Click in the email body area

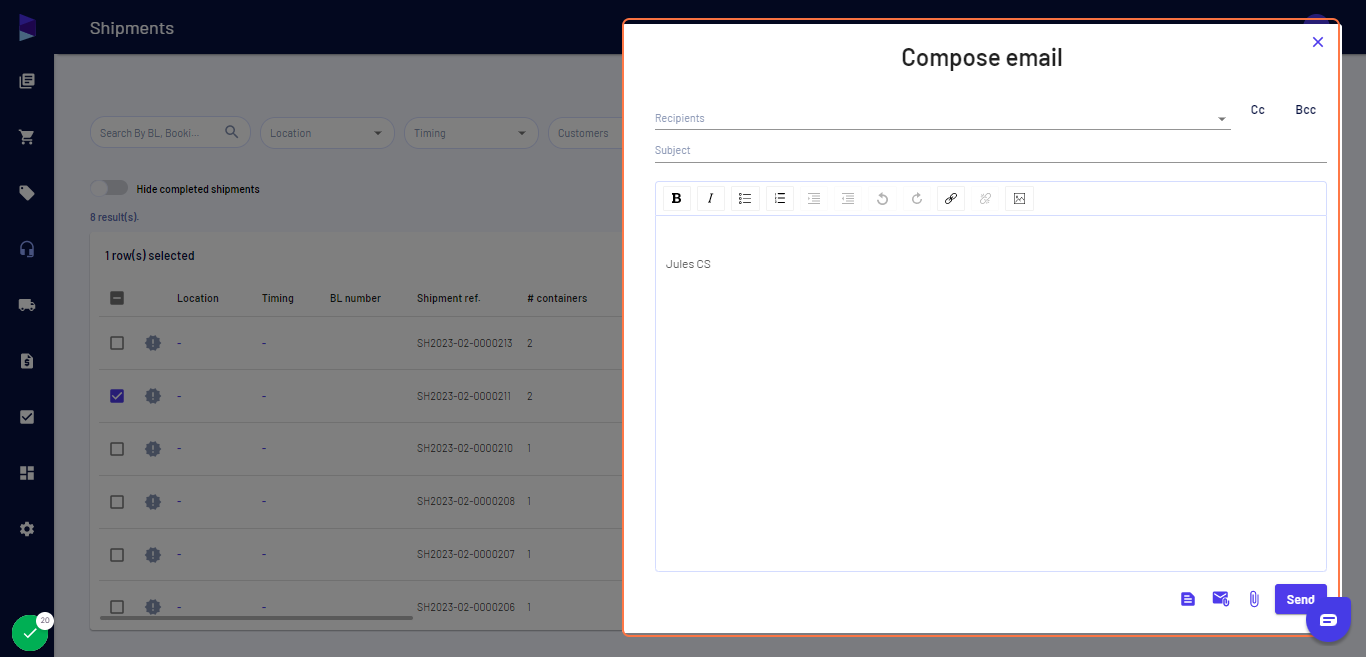(x=991, y=393)
